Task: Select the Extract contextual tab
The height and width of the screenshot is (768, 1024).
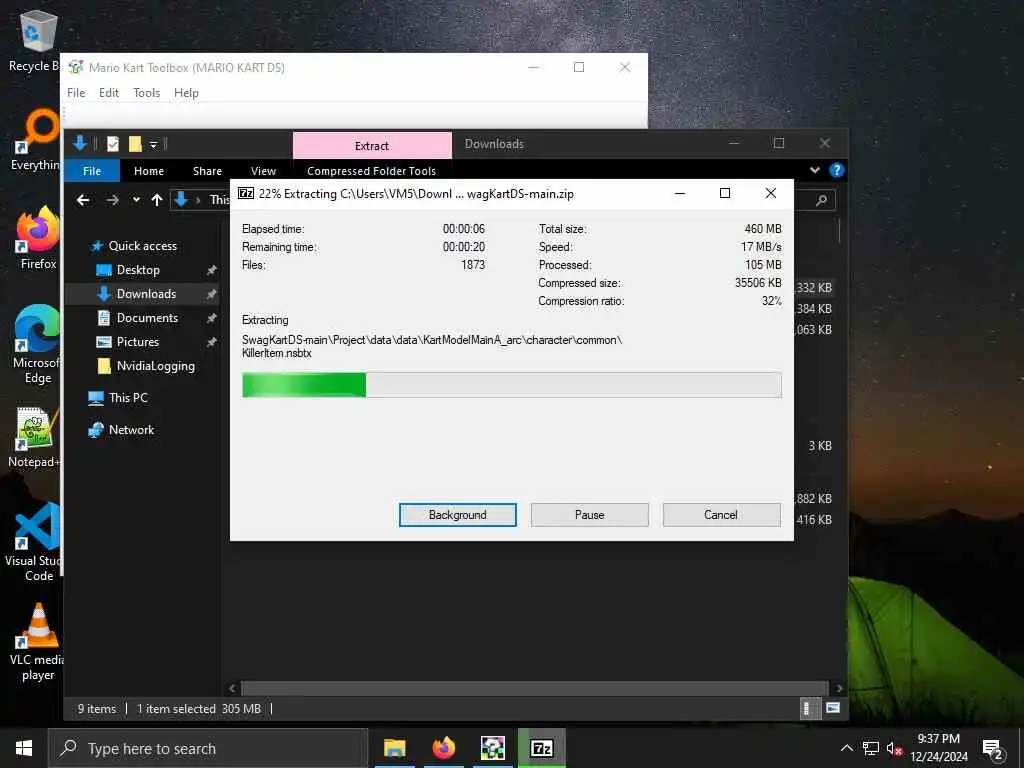Action: click(x=372, y=146)
